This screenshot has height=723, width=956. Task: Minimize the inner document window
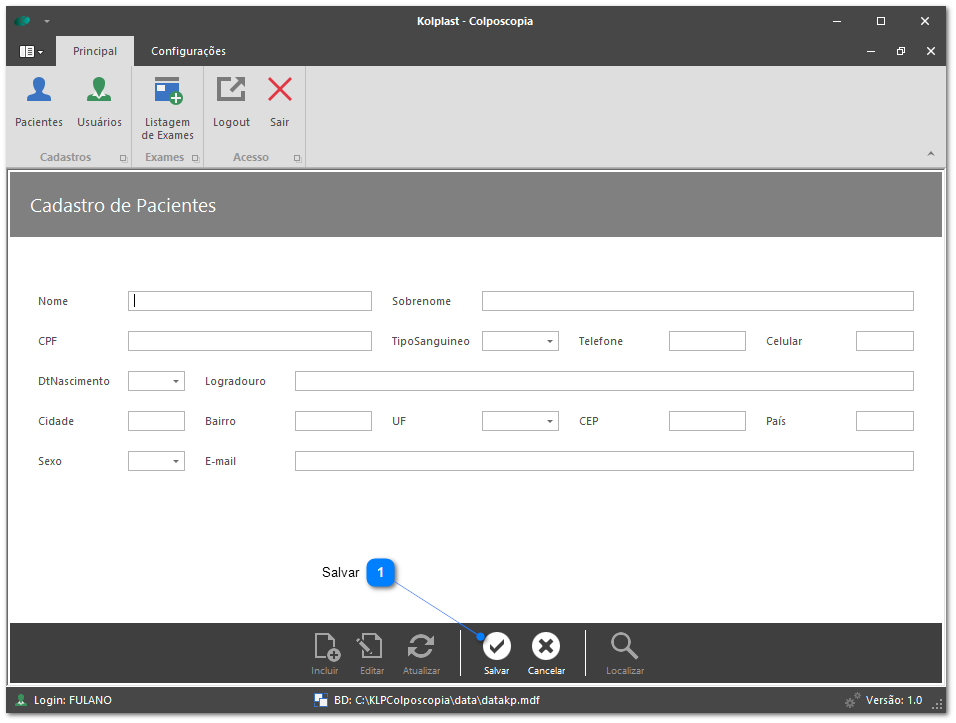871,51
